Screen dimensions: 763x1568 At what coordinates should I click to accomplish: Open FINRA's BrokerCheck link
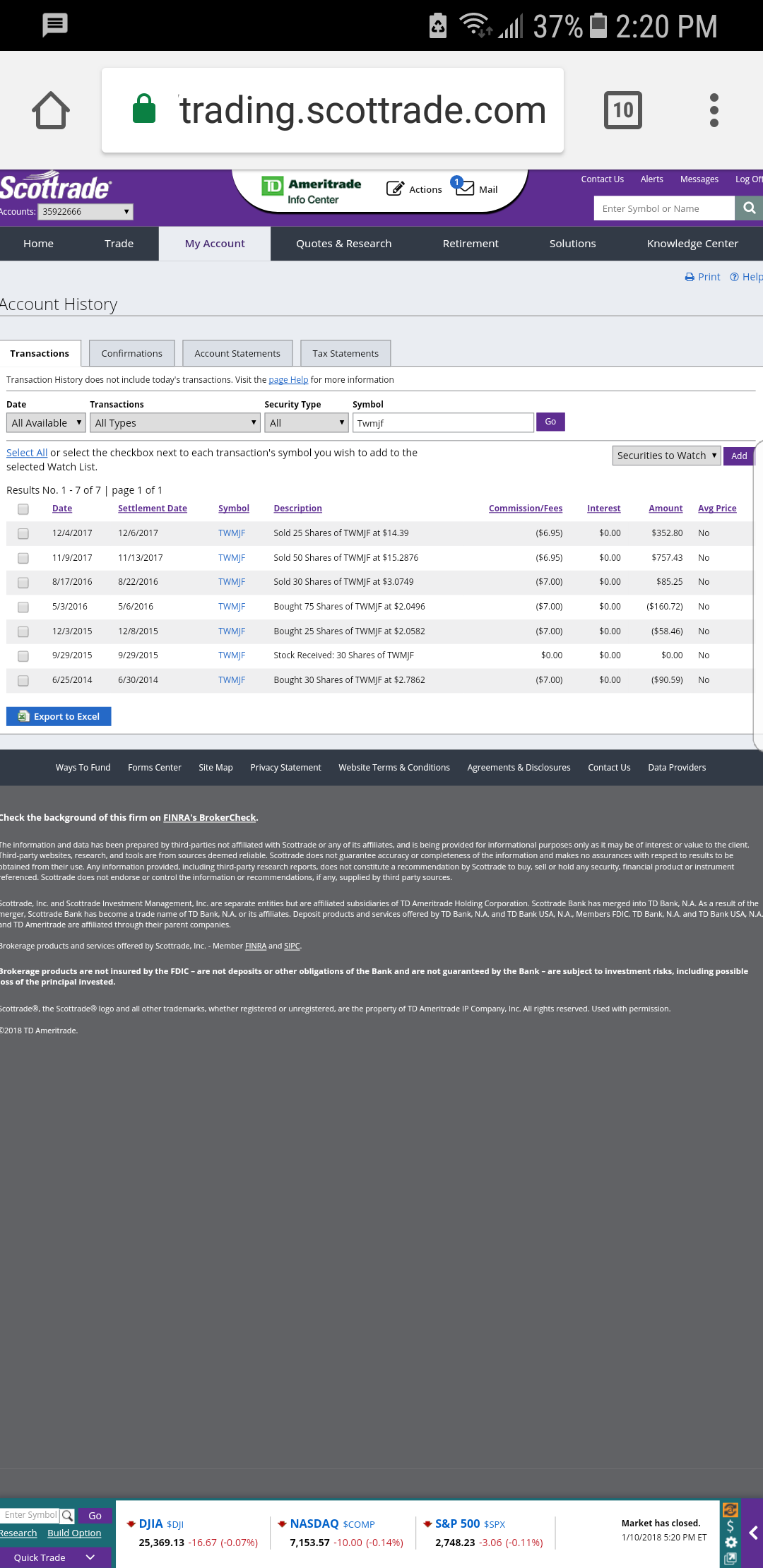[210, 818]
